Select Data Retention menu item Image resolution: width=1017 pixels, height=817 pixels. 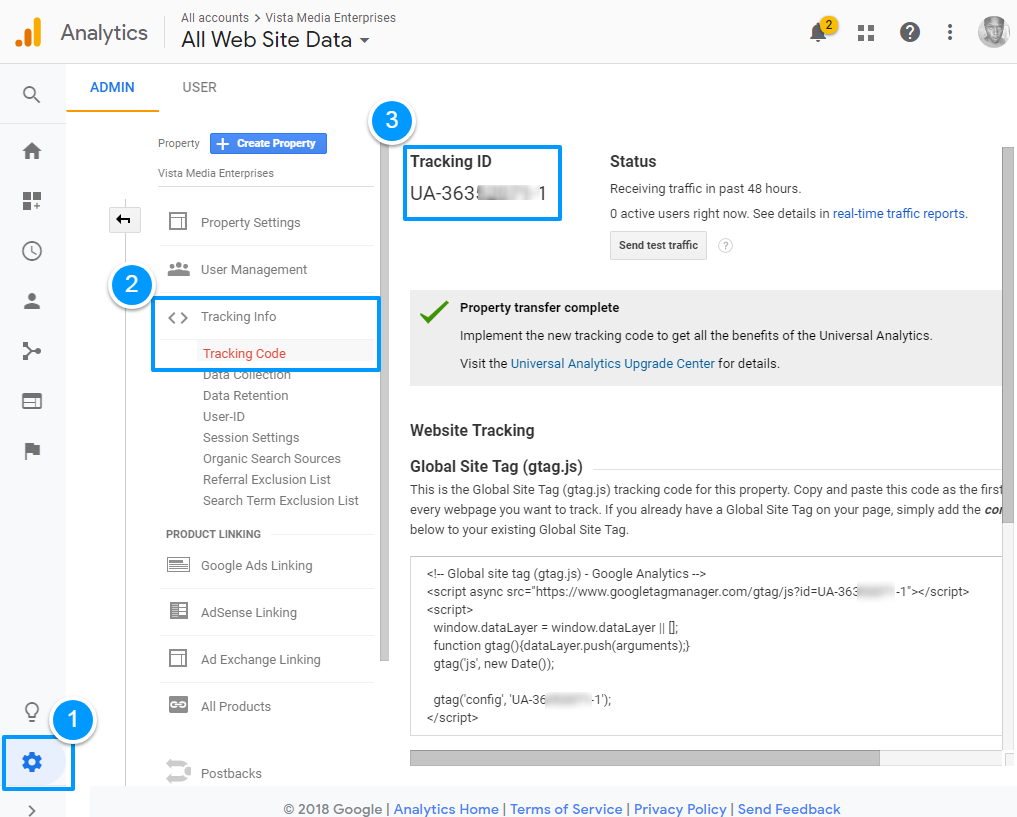point(245,396)
